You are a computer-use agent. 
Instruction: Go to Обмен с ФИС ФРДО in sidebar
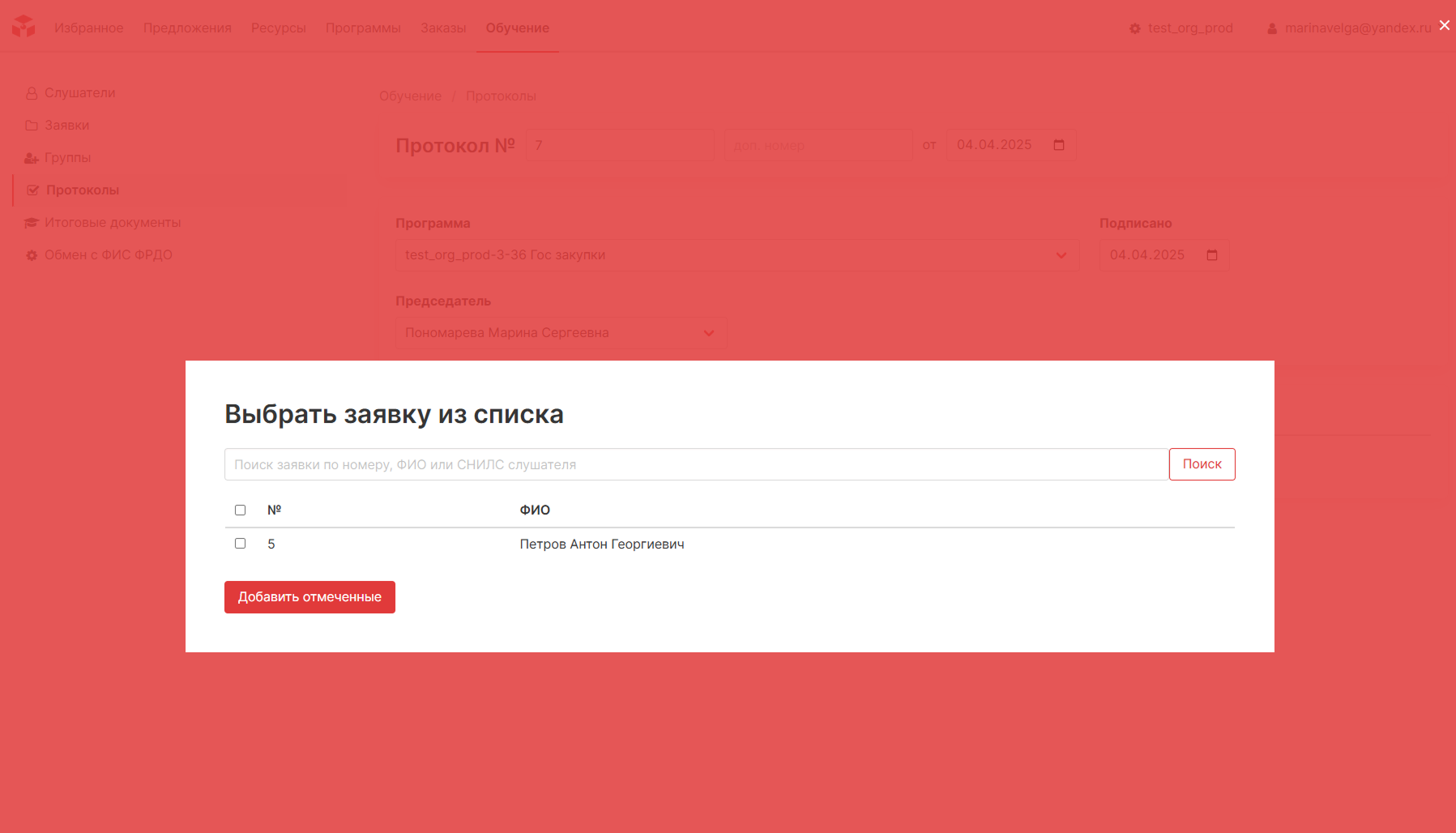click(109, 255)
